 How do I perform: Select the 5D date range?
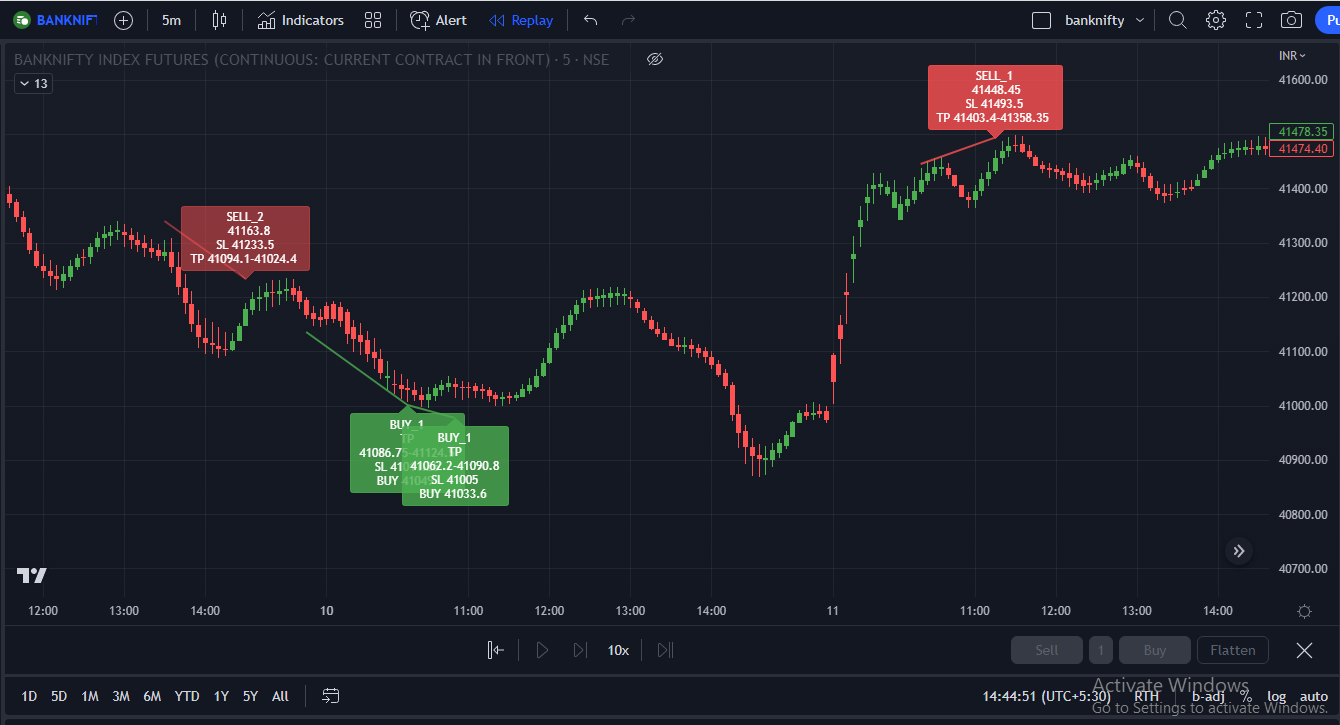point(59,696)
